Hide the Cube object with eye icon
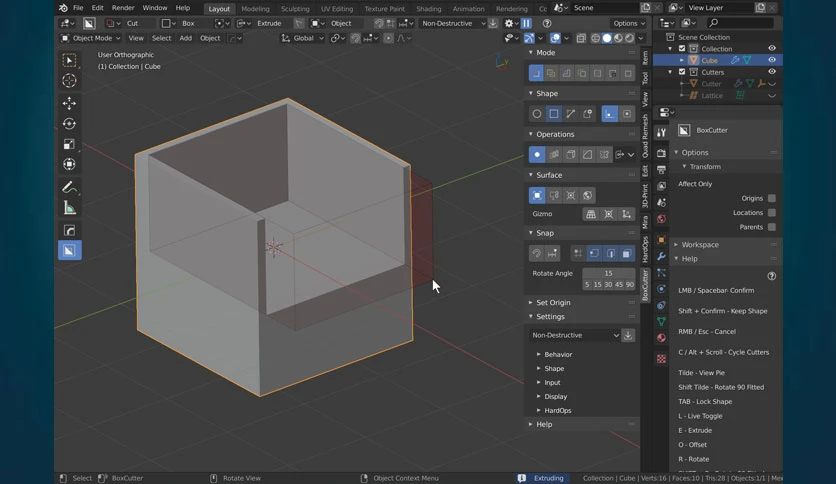Screen dimensions: 836x484 [x=771, y=60]
